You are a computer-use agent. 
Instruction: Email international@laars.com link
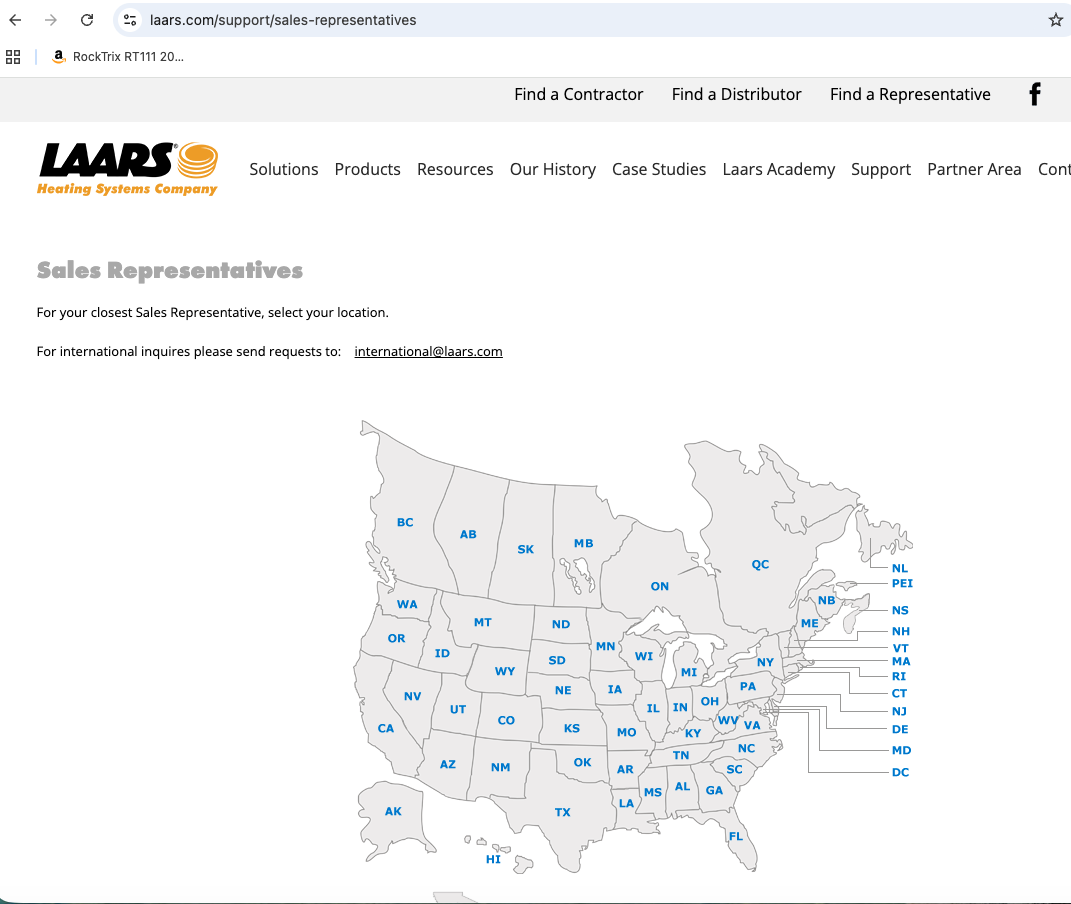tap(428, 352)
